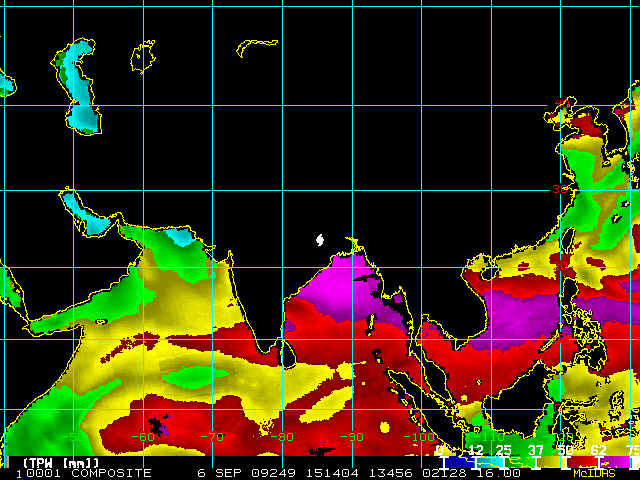Click the -70 longitude label
Viewport: 640px width, 480px height.
point(213,437)
